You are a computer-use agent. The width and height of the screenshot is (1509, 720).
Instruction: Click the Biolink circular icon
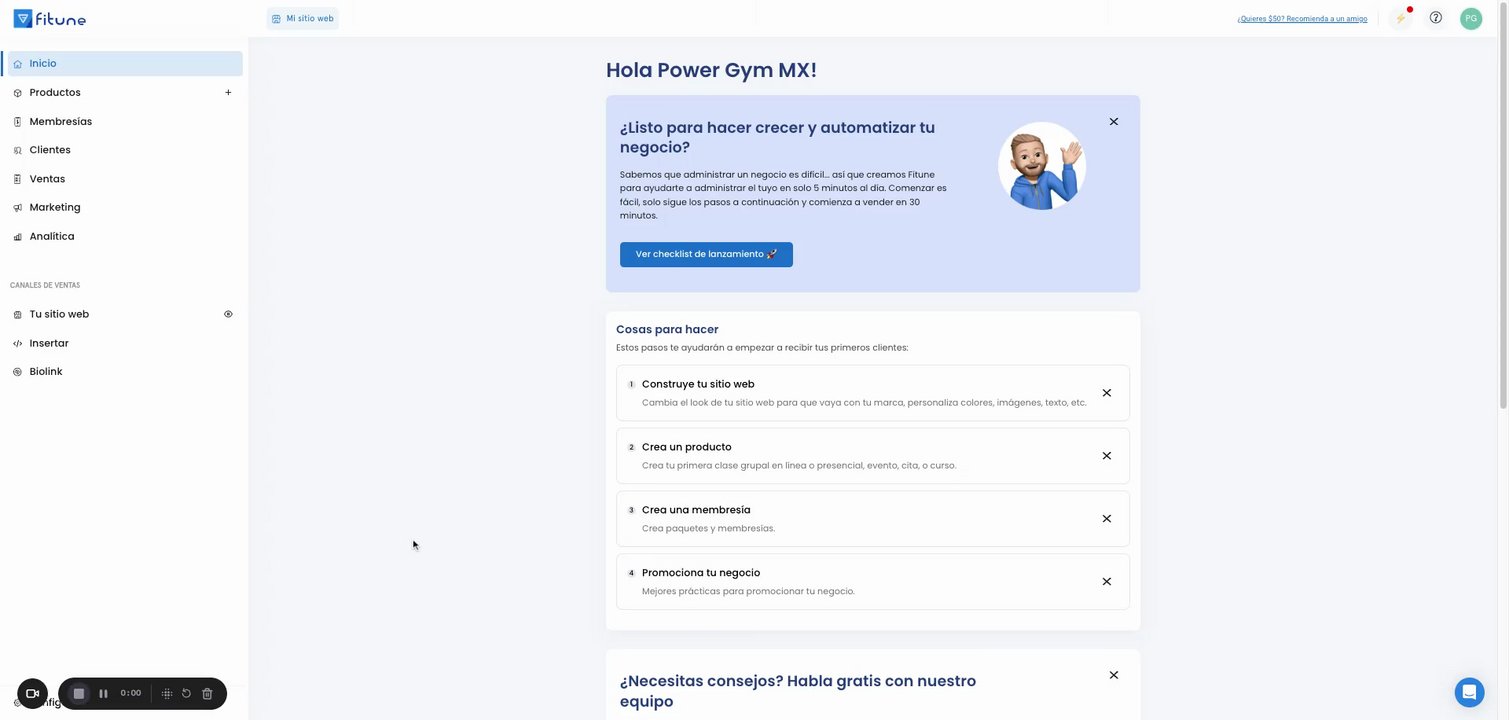pos(17,372)
